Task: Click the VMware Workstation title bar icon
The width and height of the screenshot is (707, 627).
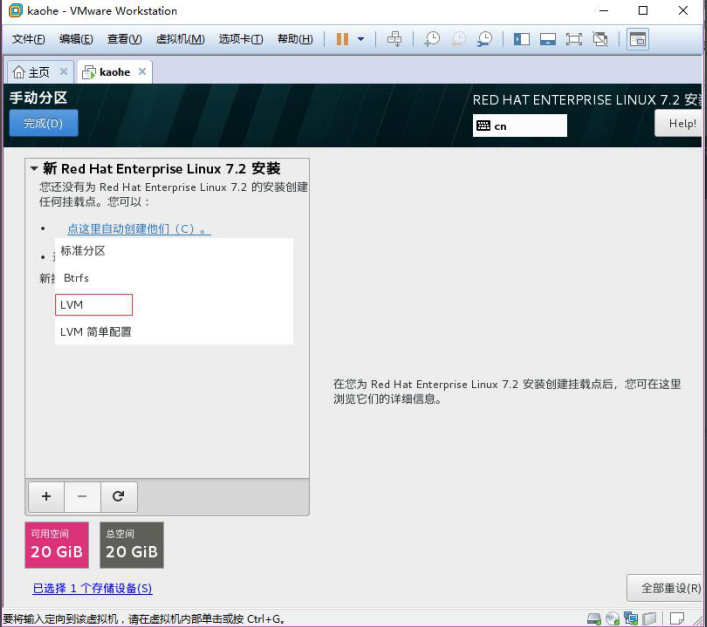Action: point(15,10)
